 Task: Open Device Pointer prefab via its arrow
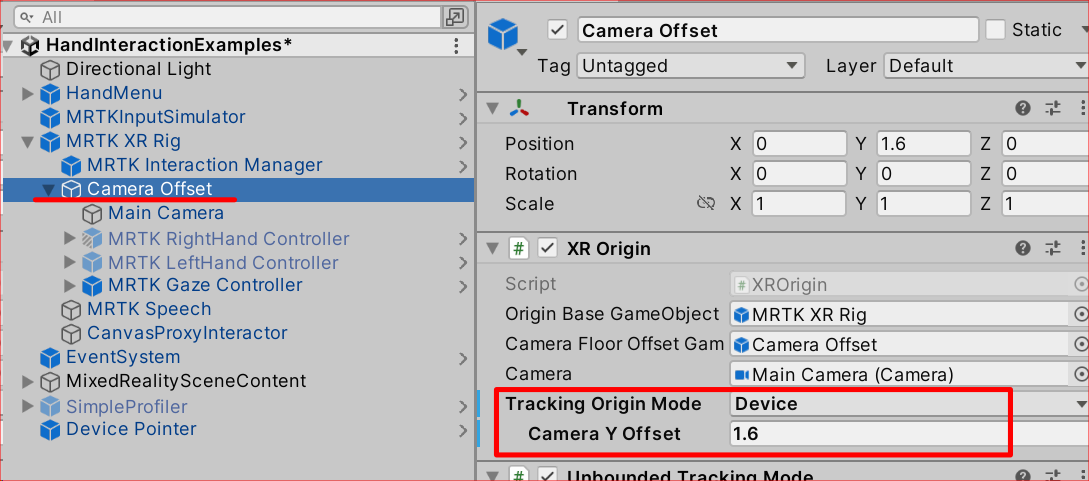pos(463,430)
